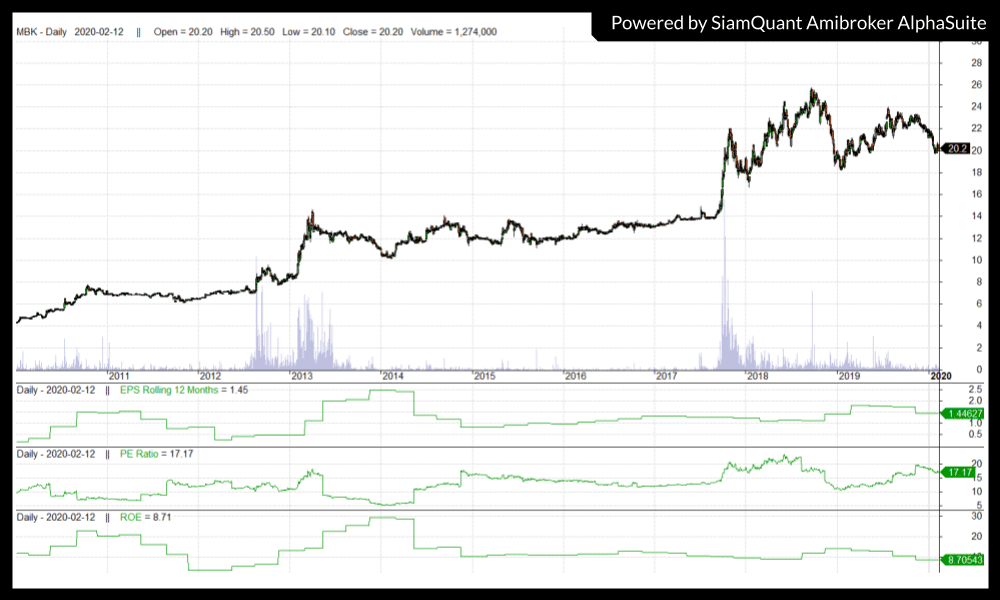Click the Low = 20.10 readout
This screenshot has width=1000, height=600.
click(307, 32)
